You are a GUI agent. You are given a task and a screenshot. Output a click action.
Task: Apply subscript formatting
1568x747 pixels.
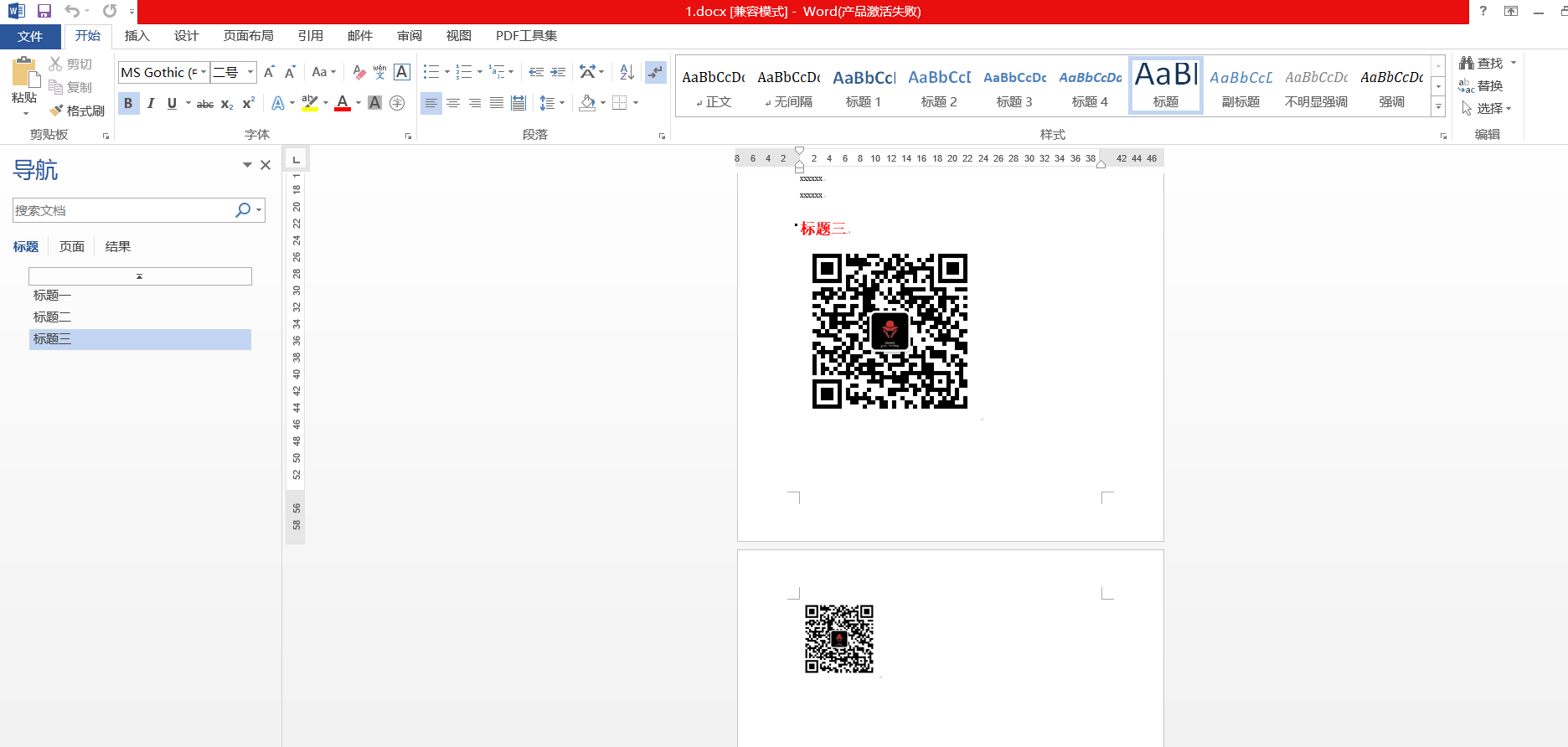point(227,103)
